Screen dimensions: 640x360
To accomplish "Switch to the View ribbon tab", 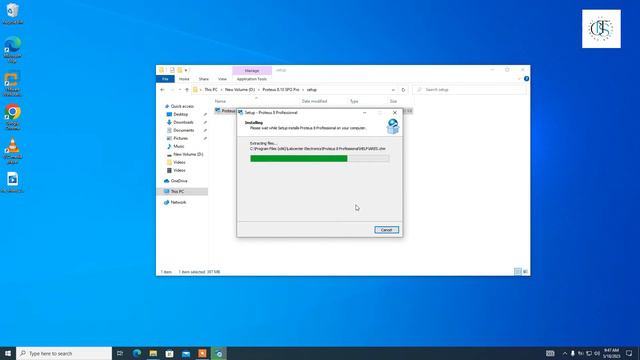I will point(222,79).
